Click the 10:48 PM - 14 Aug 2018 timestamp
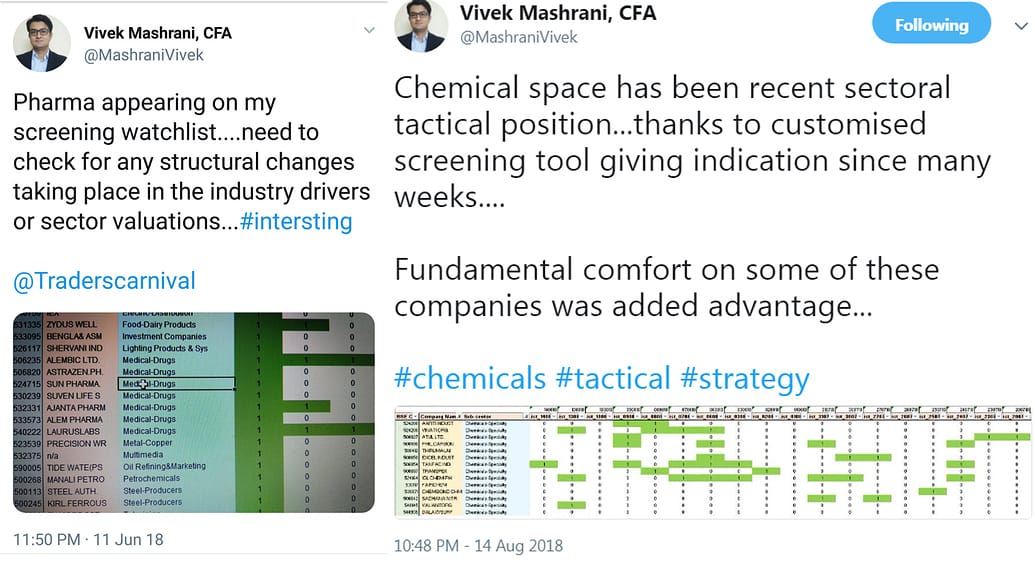This screenshot has width=1035, height=565. click(x=478, y=546)
